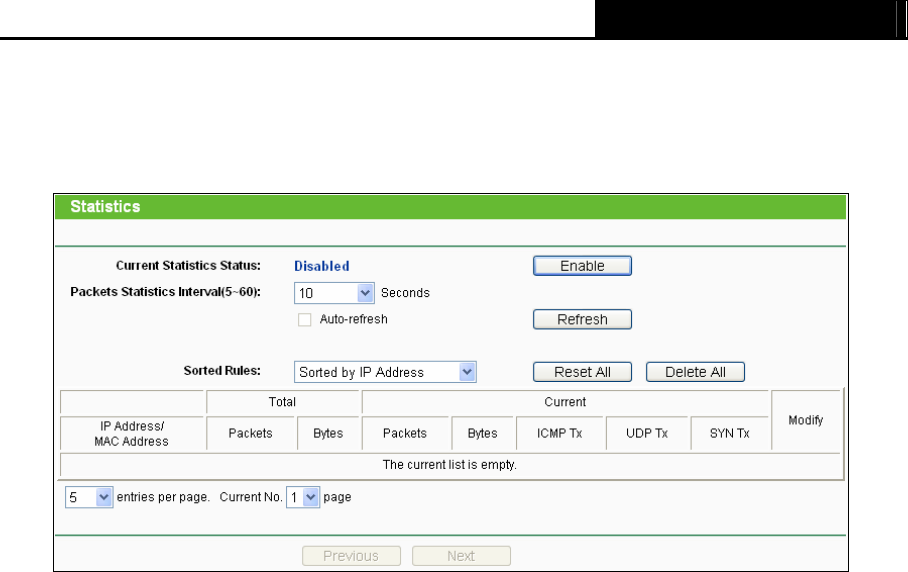Click the Total group header
908x572 pixels.
282,402
